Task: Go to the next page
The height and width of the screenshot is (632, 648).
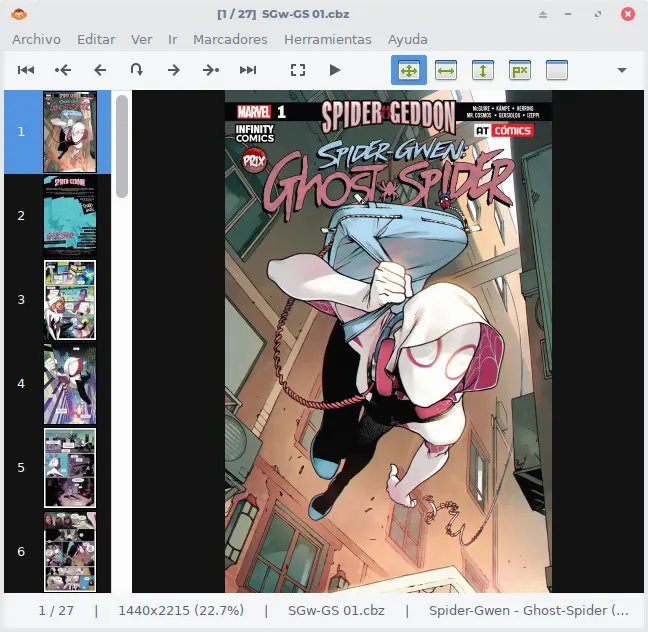Action: [x=174, y=70]
